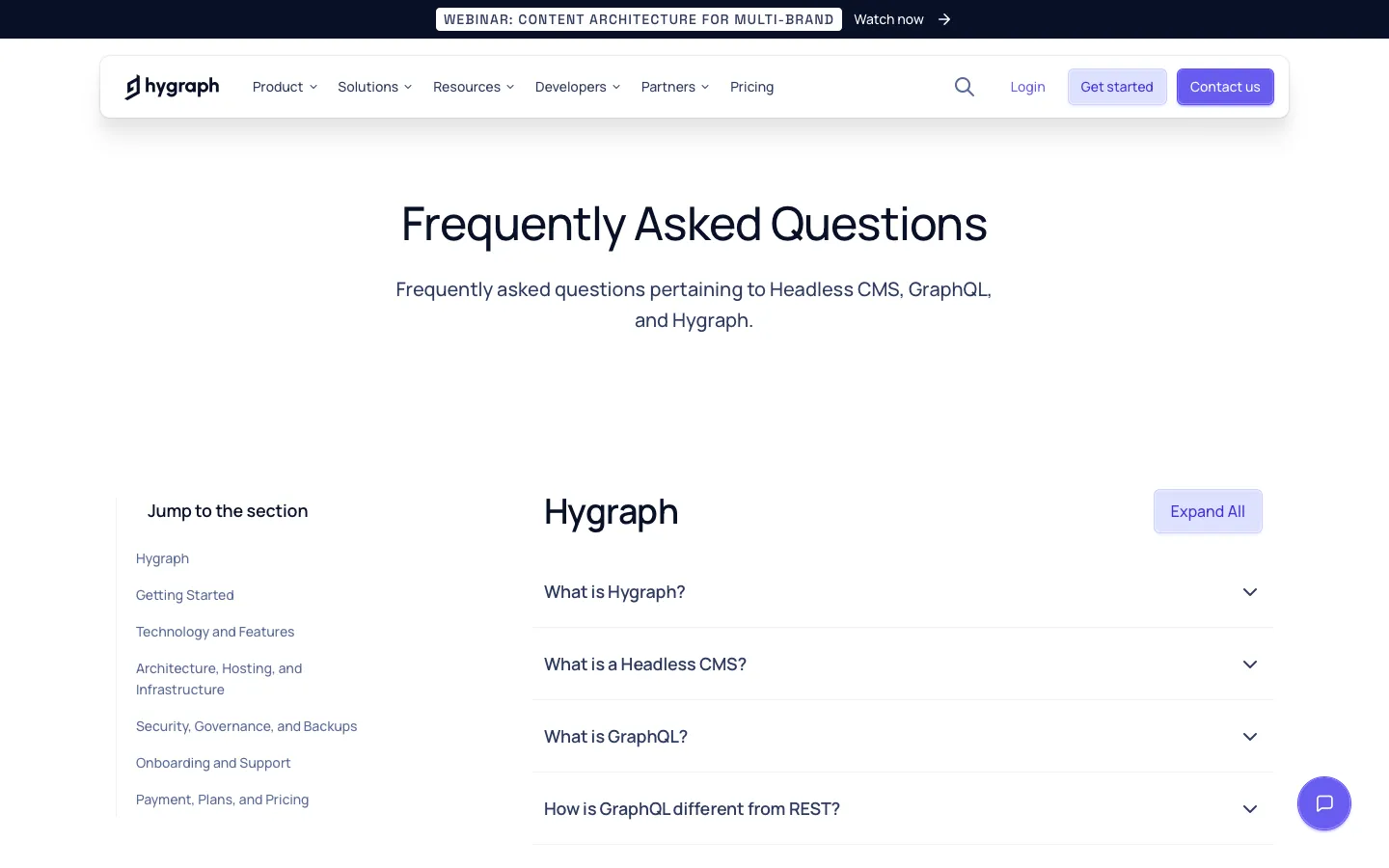Click the Watch now link
Image resolution: width=1389 pixels, height=868 pixels.
(888, 19)
